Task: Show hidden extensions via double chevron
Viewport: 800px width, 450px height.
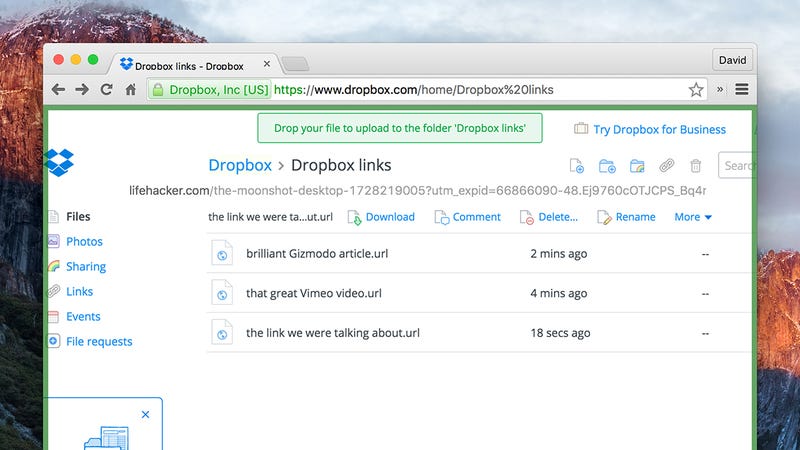Action: pyautogui.click(x=720, y=89)
